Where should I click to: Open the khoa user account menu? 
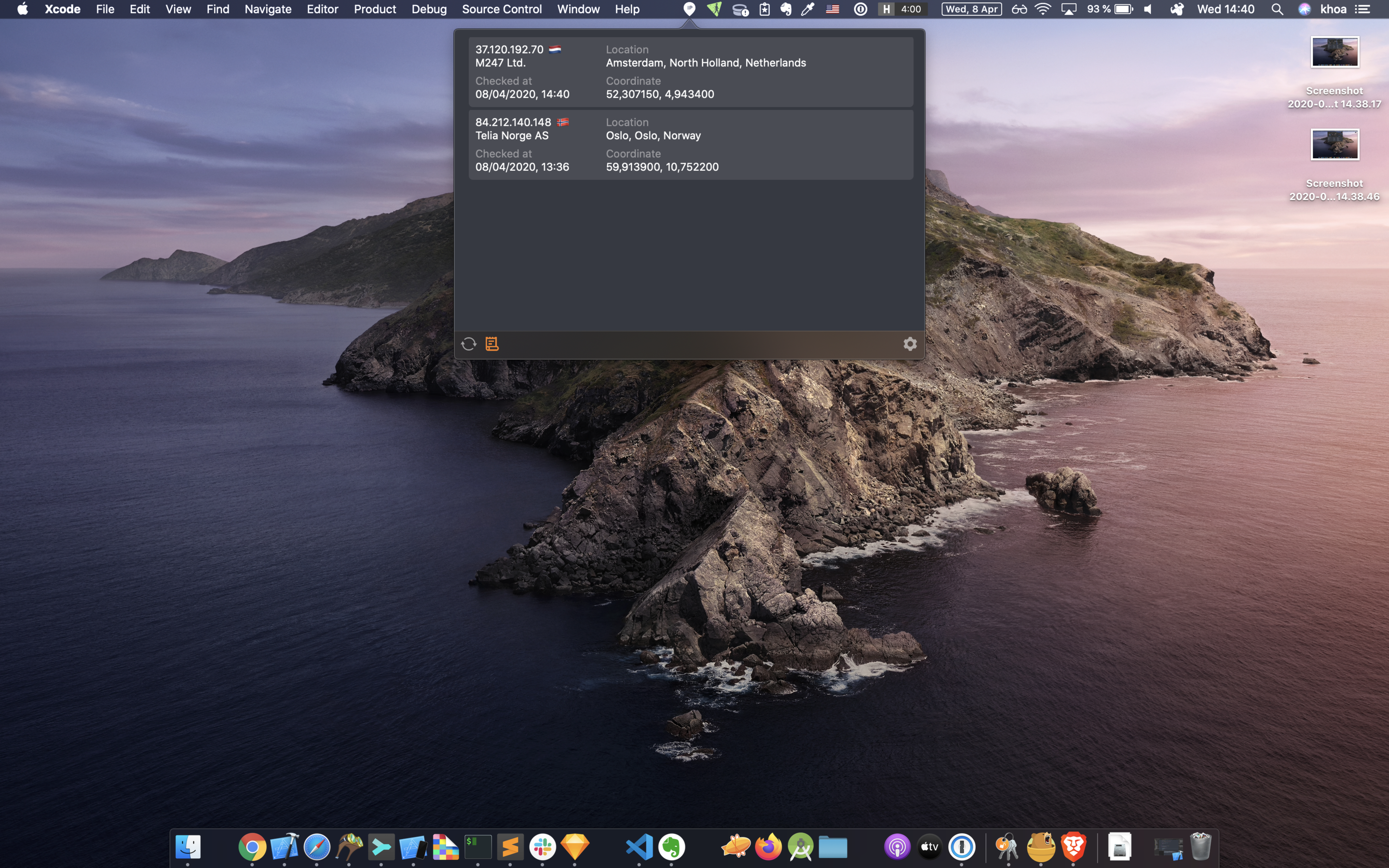(1333, 9)
